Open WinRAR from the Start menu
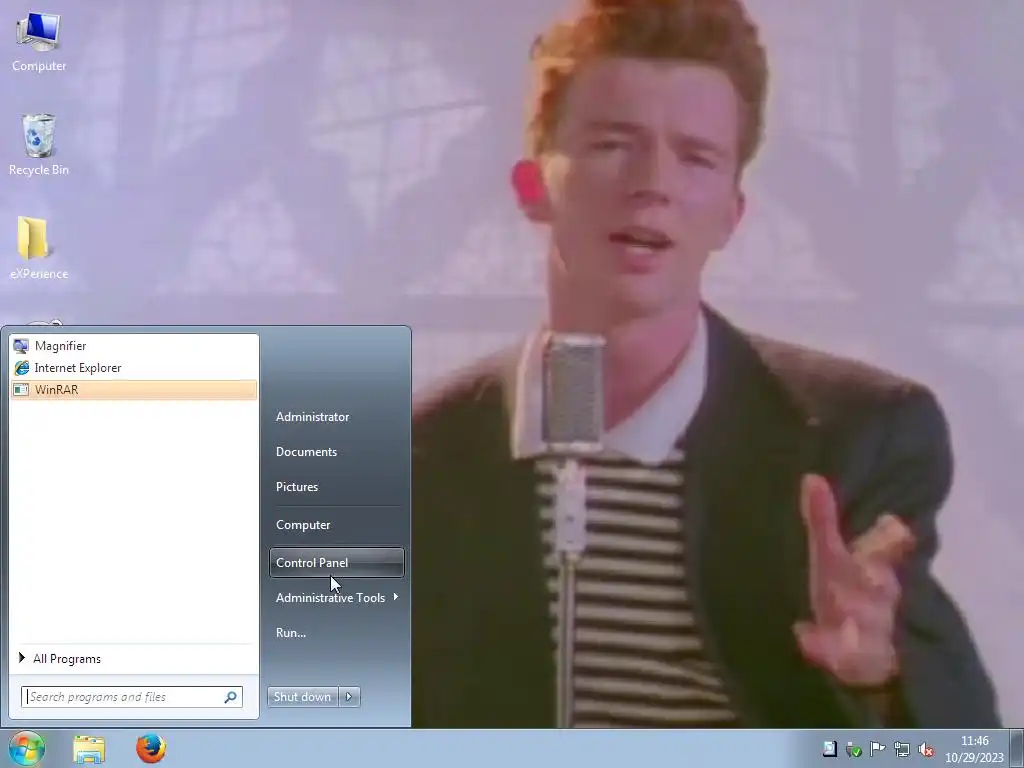 tap(134, 390)
